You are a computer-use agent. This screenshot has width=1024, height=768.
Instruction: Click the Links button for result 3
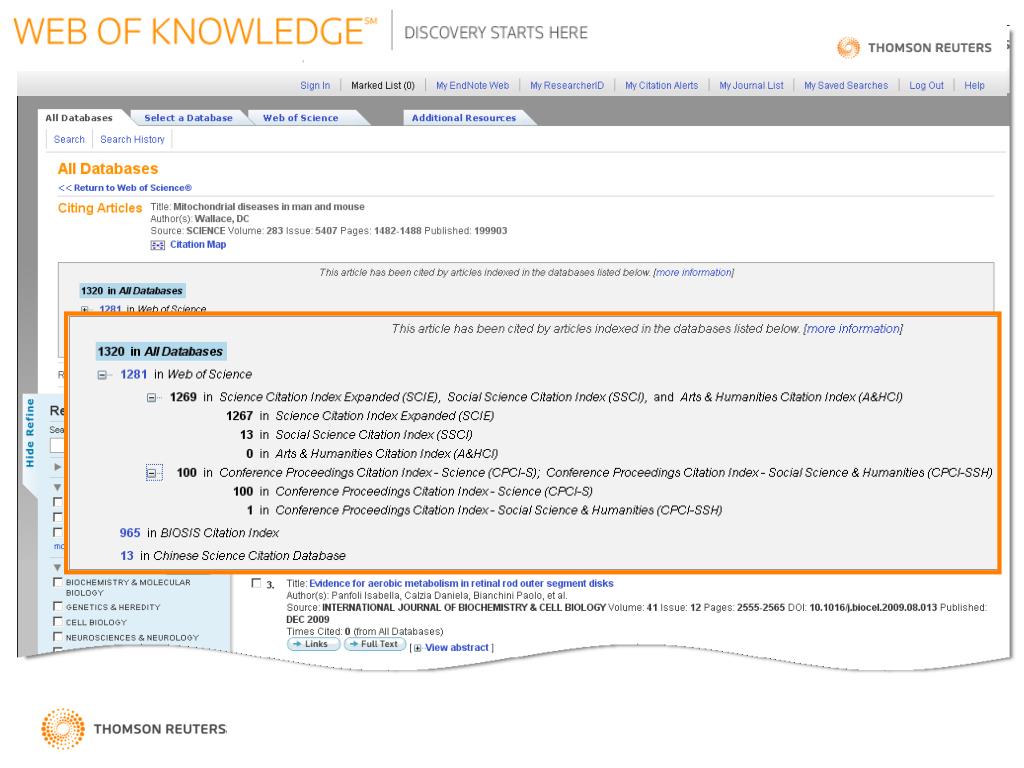click(313, 645)
